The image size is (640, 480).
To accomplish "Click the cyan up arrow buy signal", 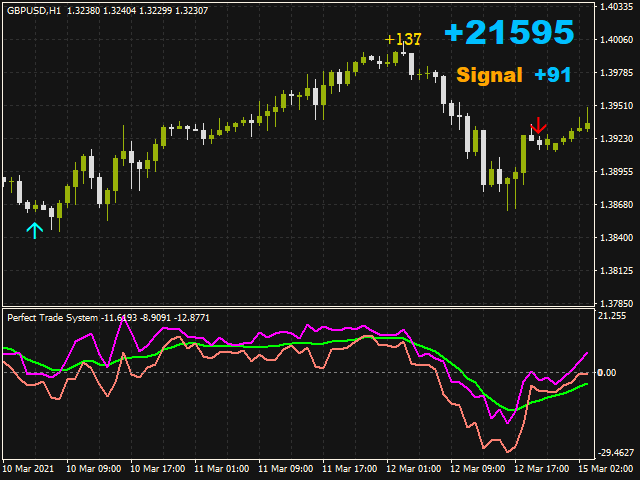I will [x=35, y=230].
